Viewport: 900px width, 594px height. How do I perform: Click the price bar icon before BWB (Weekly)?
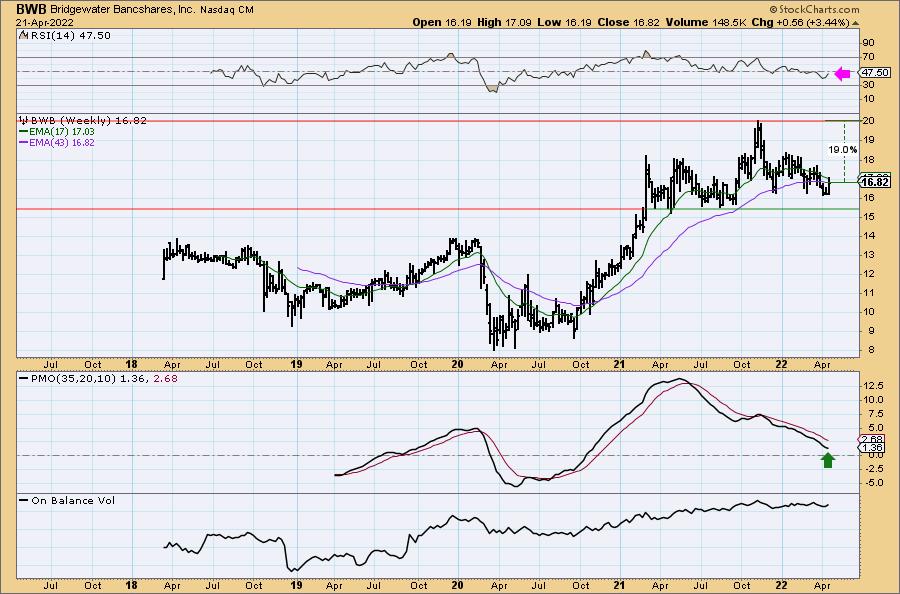24,121
